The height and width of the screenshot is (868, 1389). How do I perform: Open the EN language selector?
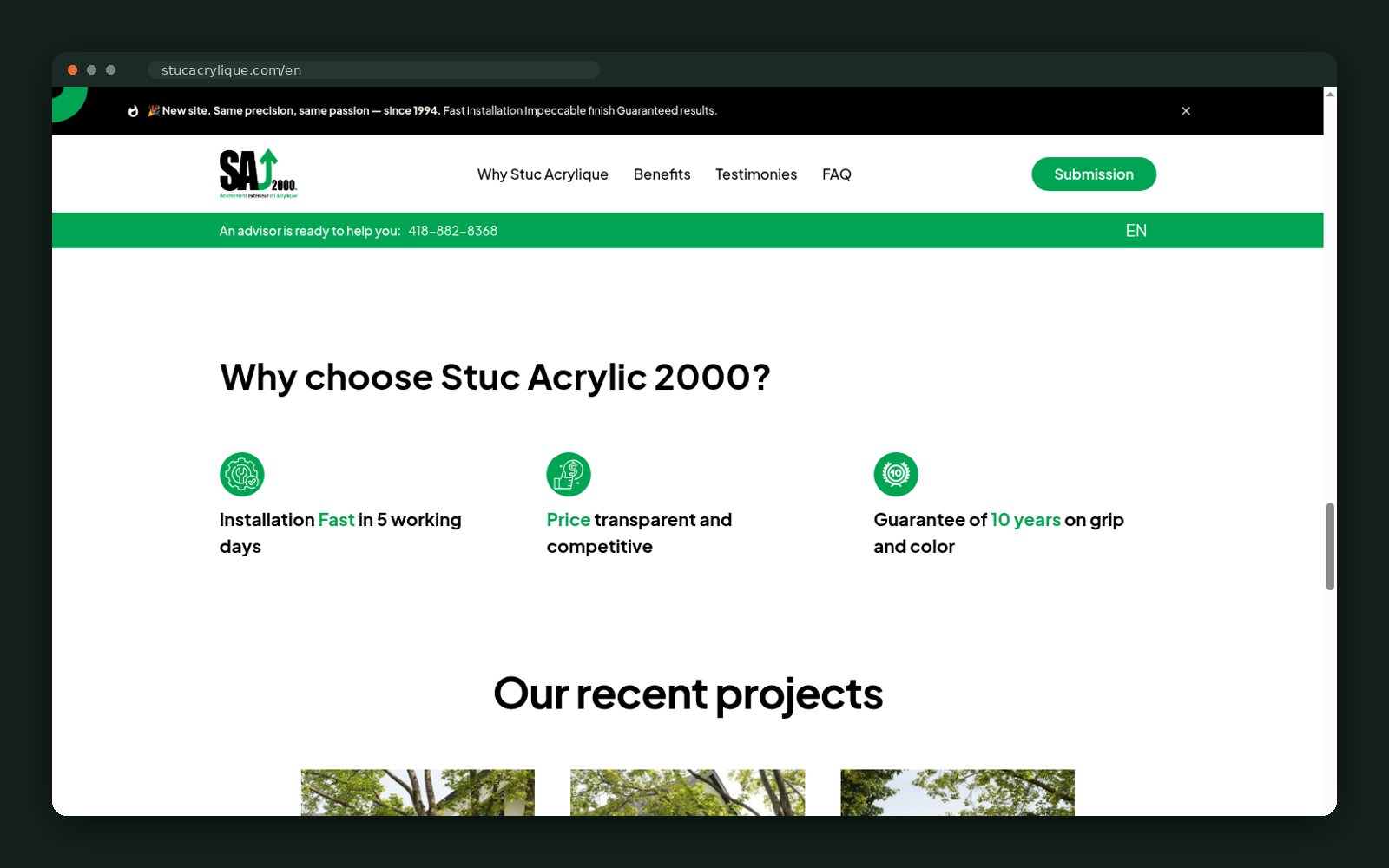click(1136, 231)
